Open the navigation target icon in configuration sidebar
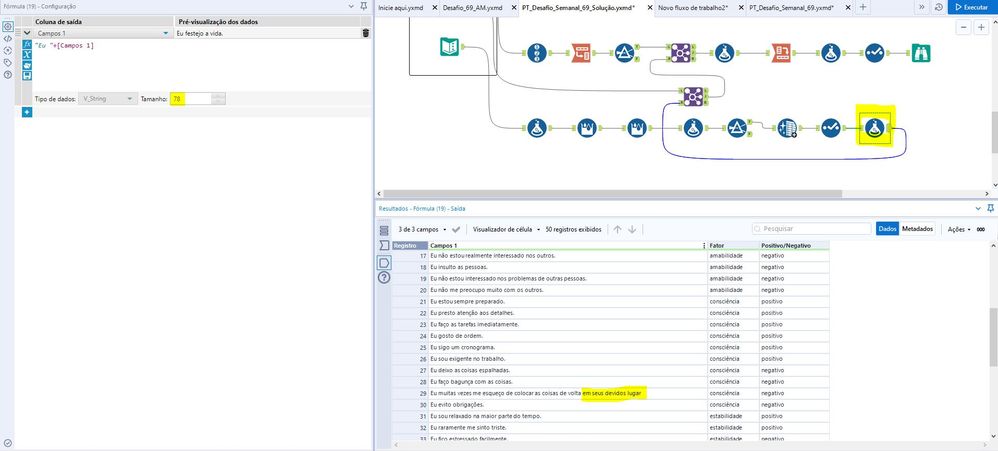Screen dimensions: 998x451 pos(8,50)
